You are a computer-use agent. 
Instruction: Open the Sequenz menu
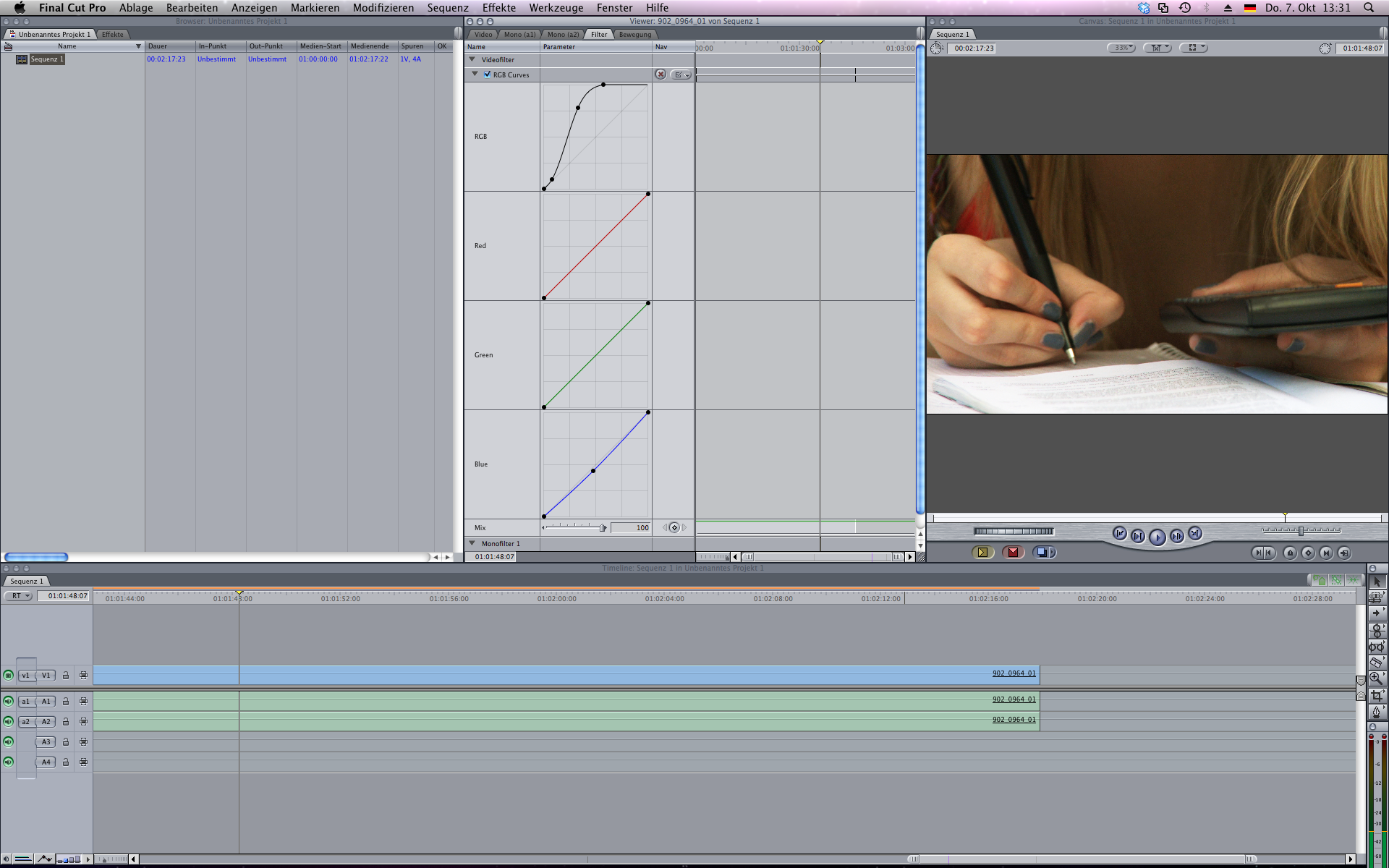(x=448, y=8)
